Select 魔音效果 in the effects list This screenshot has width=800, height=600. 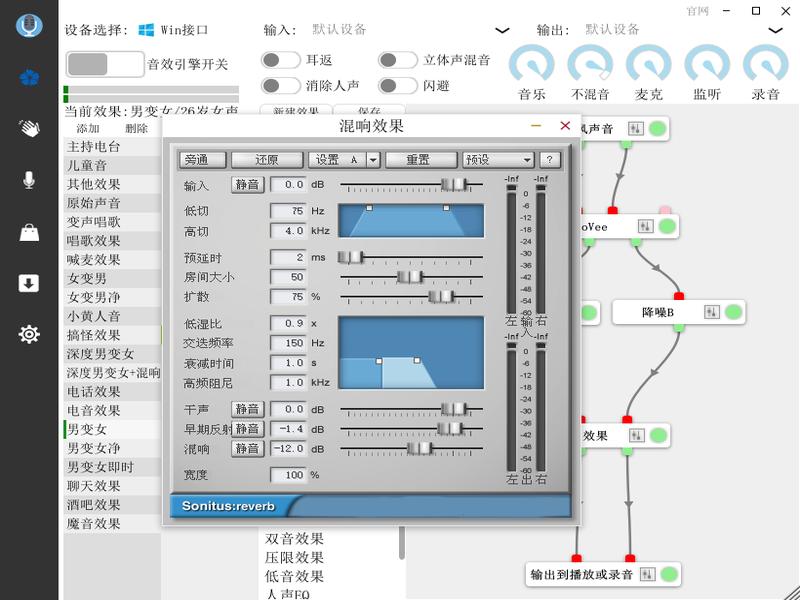click(94, 524)
